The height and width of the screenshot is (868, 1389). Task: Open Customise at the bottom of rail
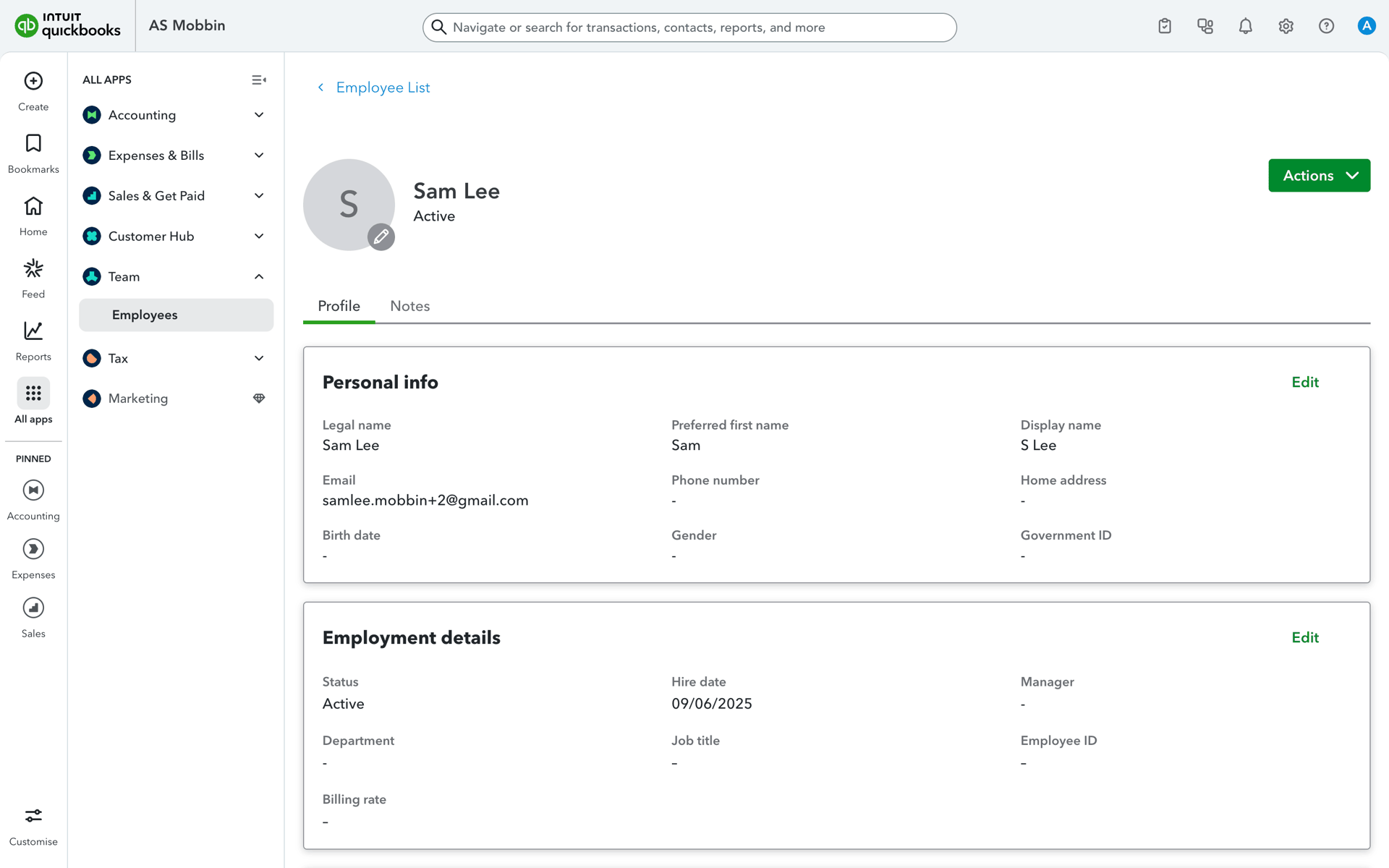pos(33,826)
